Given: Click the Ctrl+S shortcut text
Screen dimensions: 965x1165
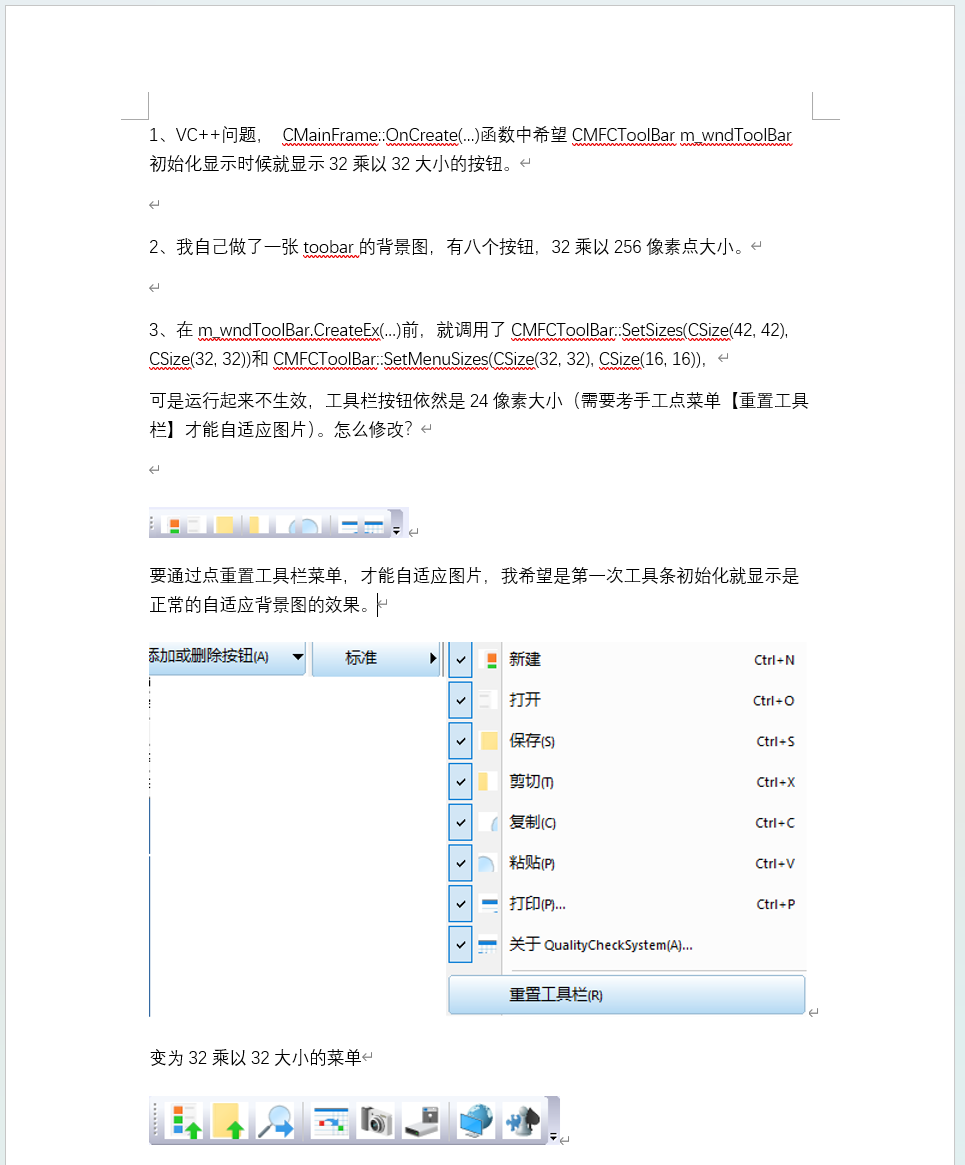Looking at the screenshot, I should point(776,741).
